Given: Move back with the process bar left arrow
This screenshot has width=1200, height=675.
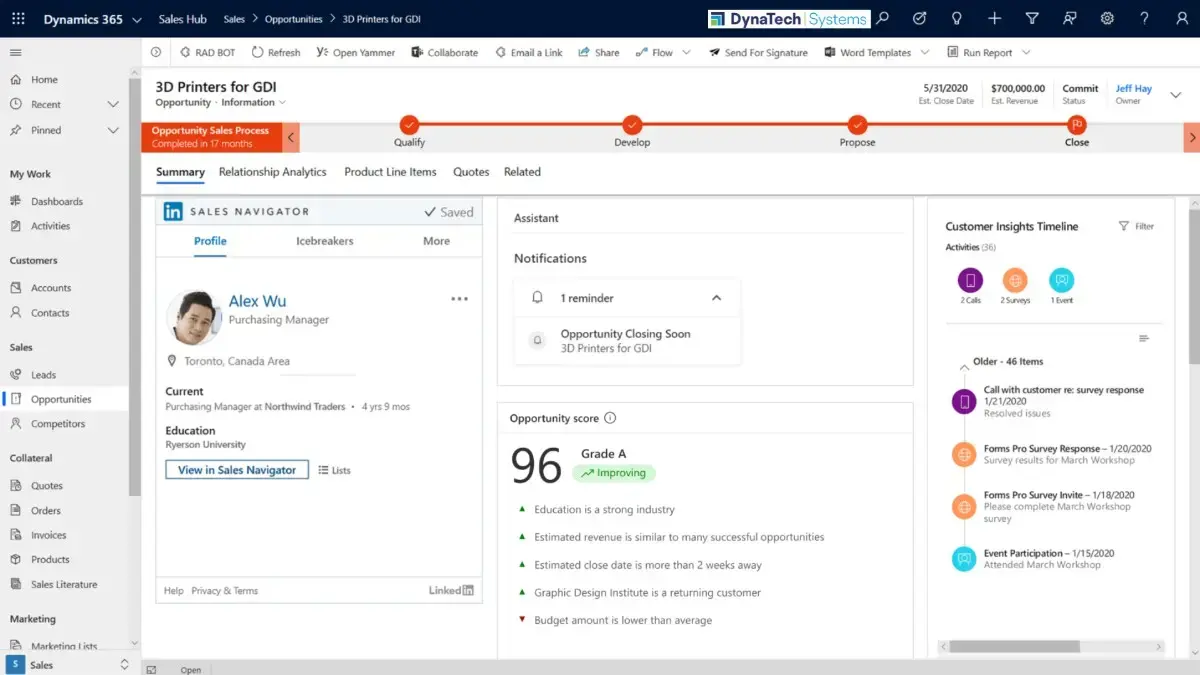Looking at the screenshot, I should tap(291, 137).
